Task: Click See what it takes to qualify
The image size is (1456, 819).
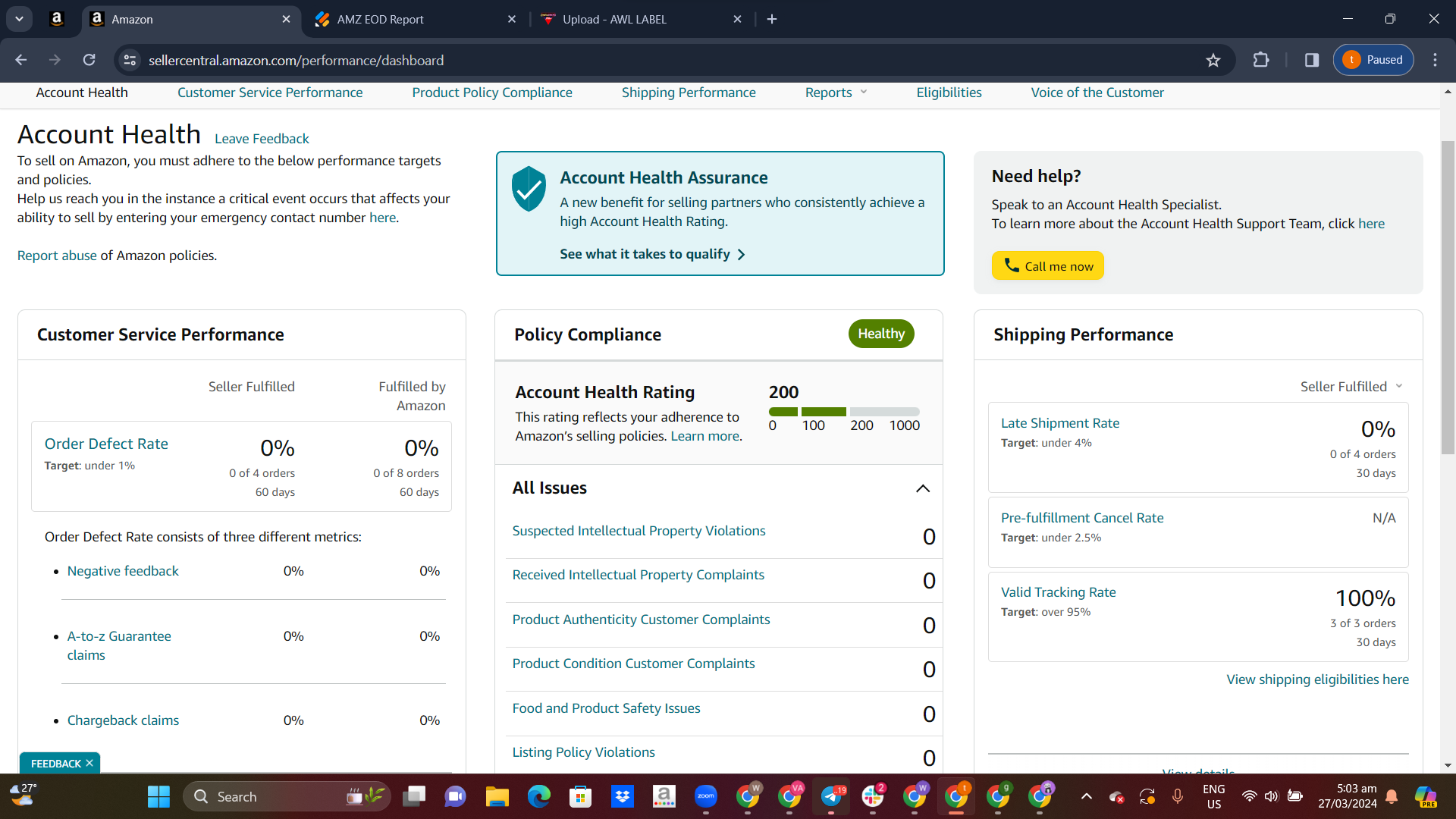Action: [x=652, y=254]
